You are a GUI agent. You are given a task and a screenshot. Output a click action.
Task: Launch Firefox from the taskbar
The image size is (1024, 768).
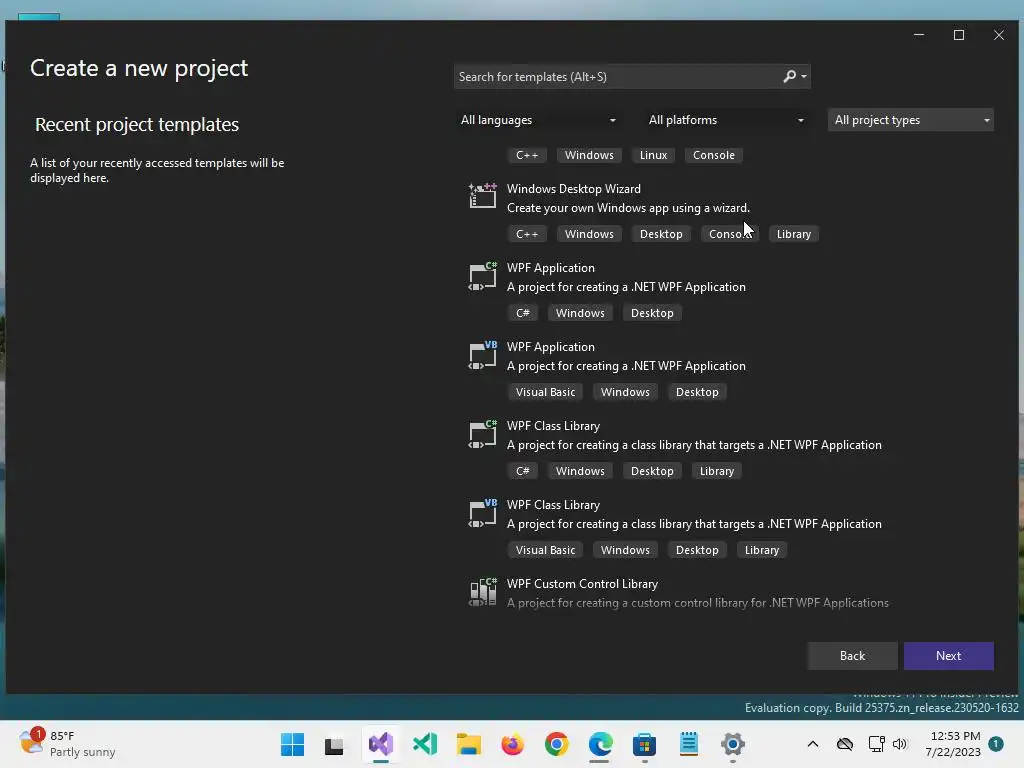click(513, 744)
